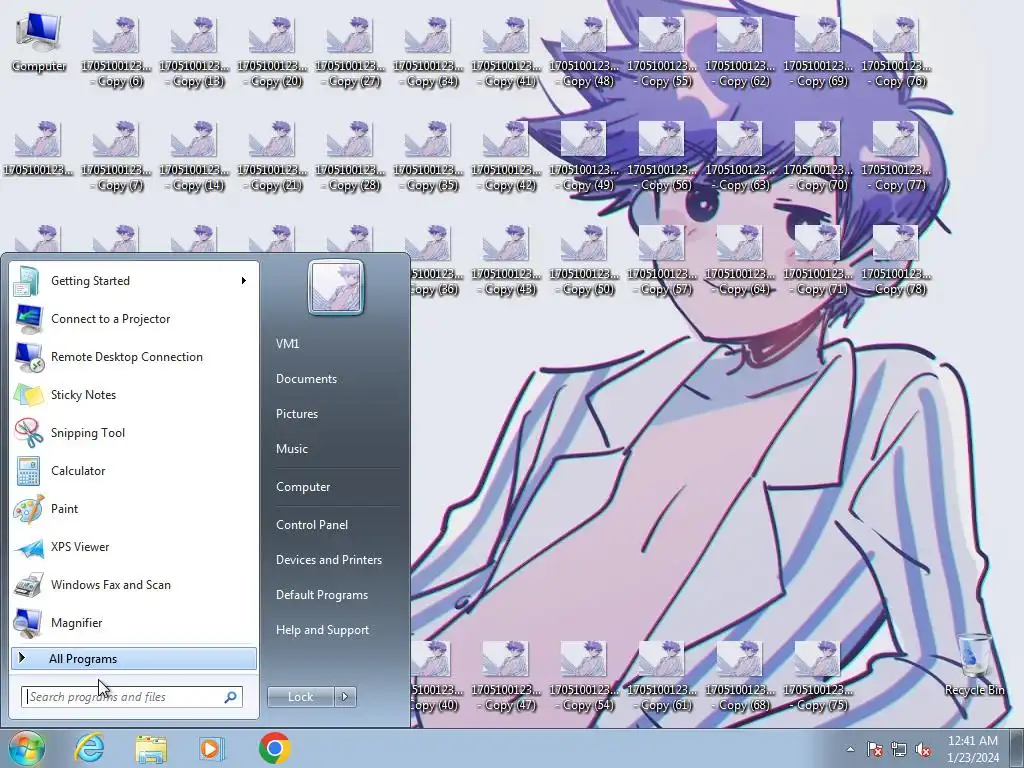Launch Connect to a Projector

pos(134,319)
